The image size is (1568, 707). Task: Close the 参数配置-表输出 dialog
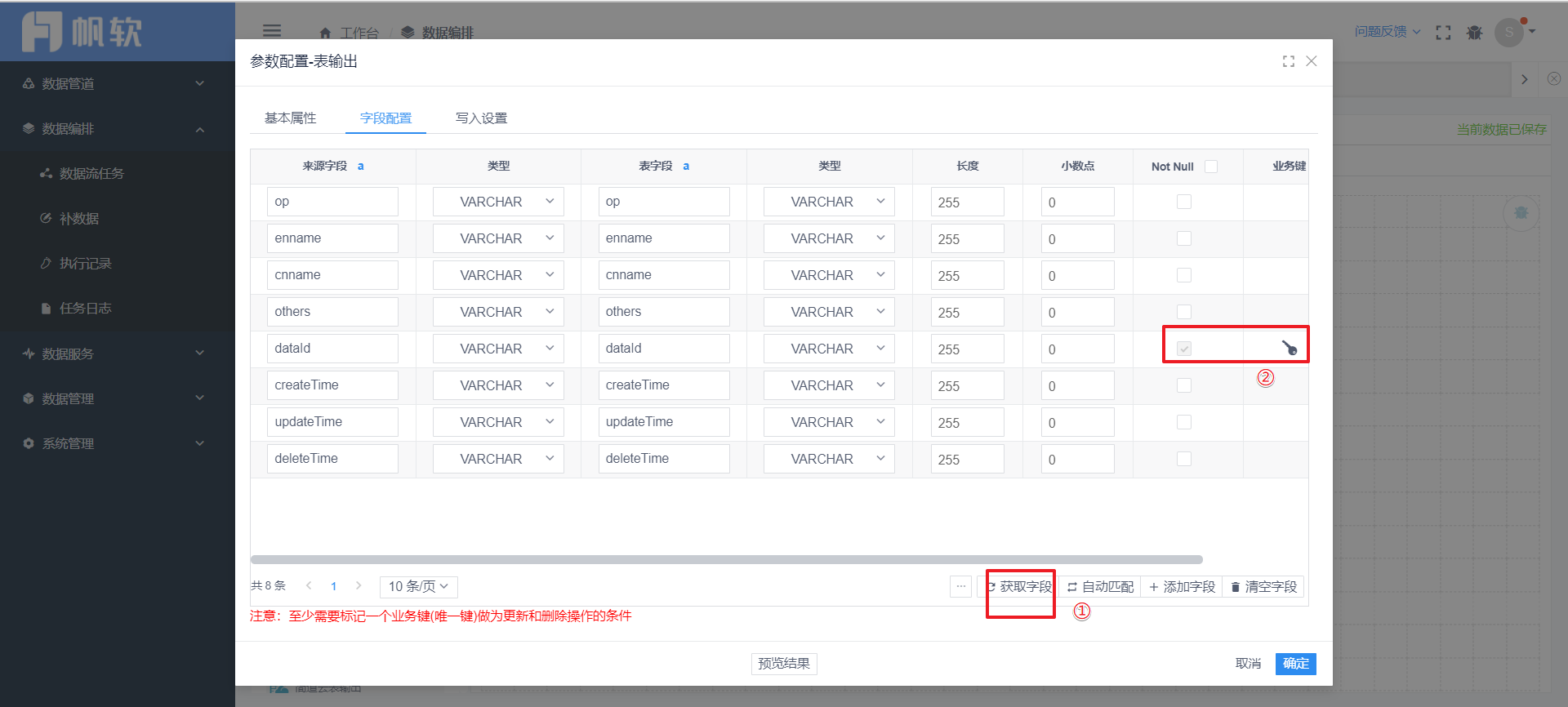click(1312, 61)
